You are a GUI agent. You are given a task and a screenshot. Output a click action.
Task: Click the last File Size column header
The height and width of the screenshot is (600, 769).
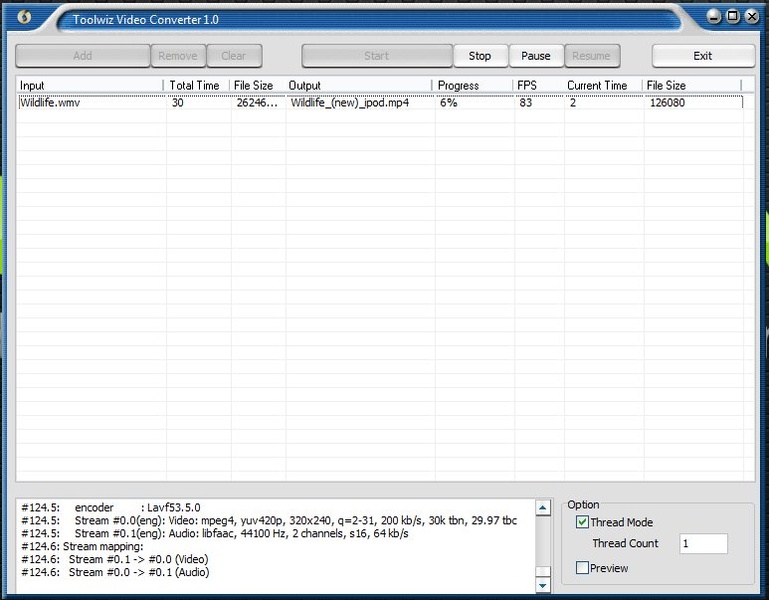(692, 85)
